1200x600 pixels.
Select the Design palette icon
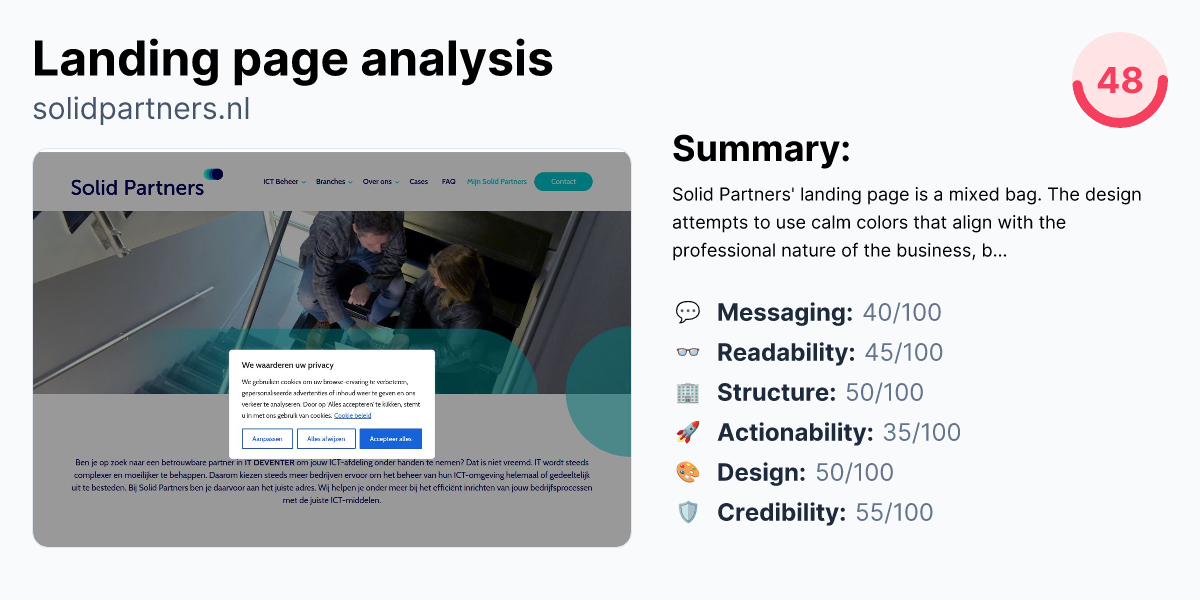click(688, 472)
